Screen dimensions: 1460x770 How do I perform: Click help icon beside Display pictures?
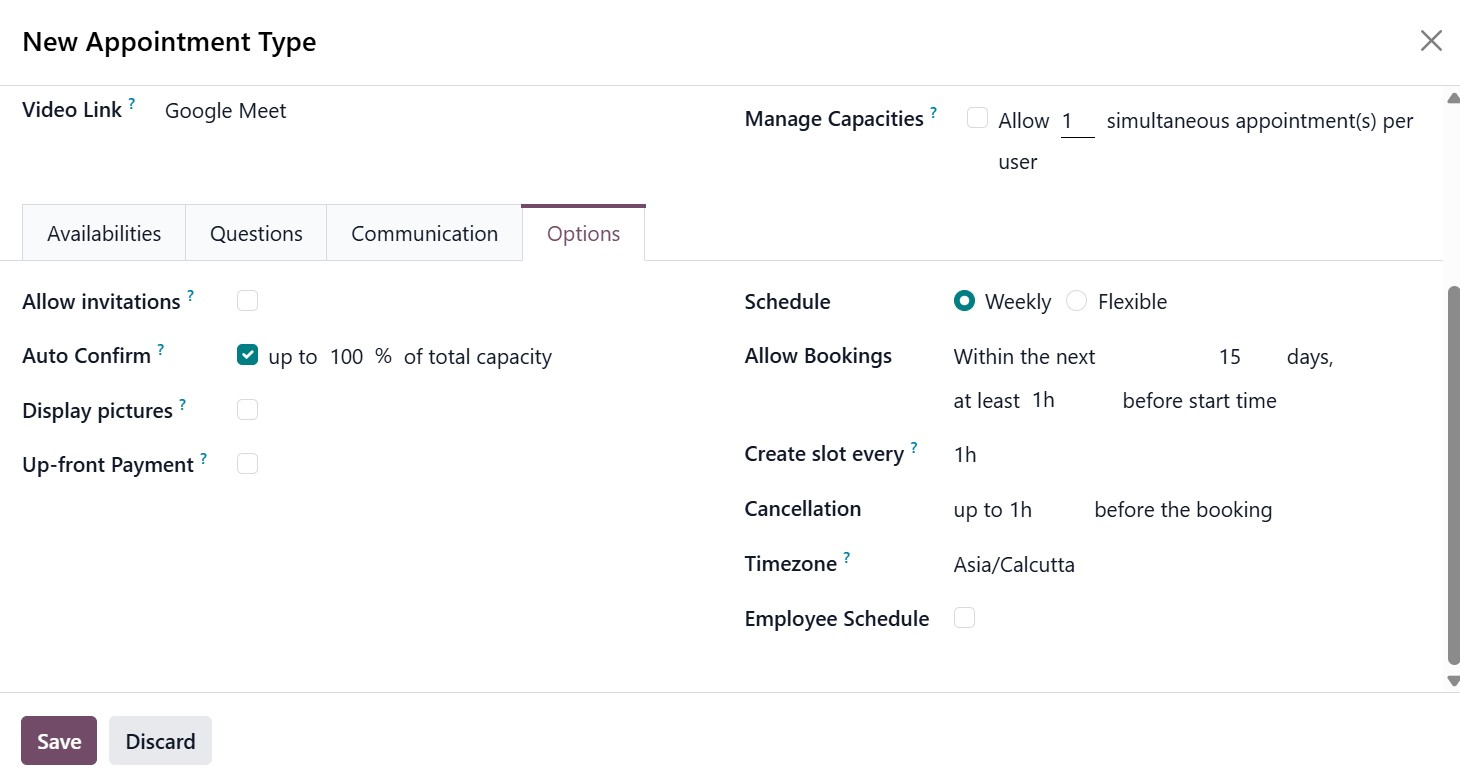click(182, 404)
